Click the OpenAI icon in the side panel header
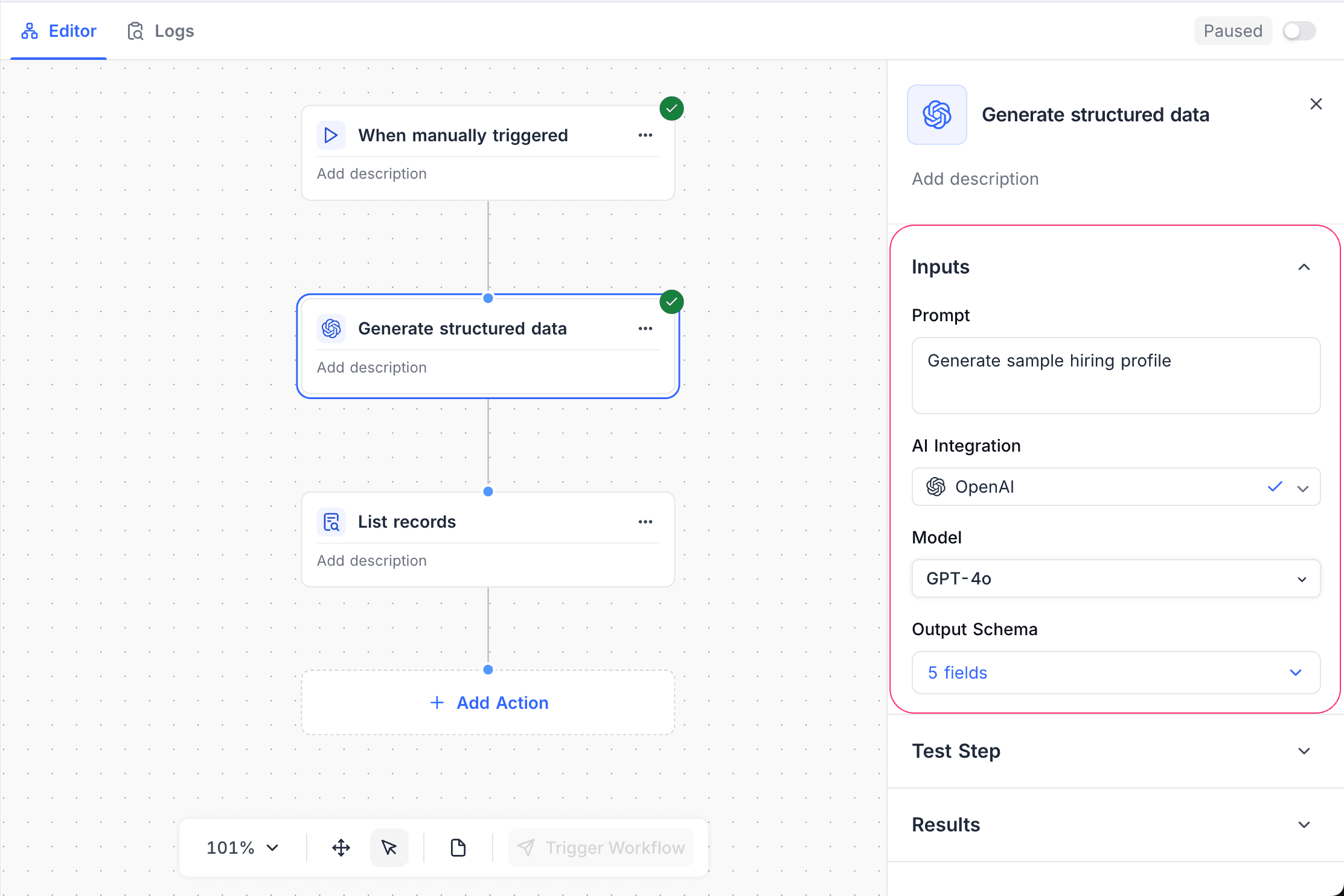This screenshot has height=896, width=1344. point(936,114)
